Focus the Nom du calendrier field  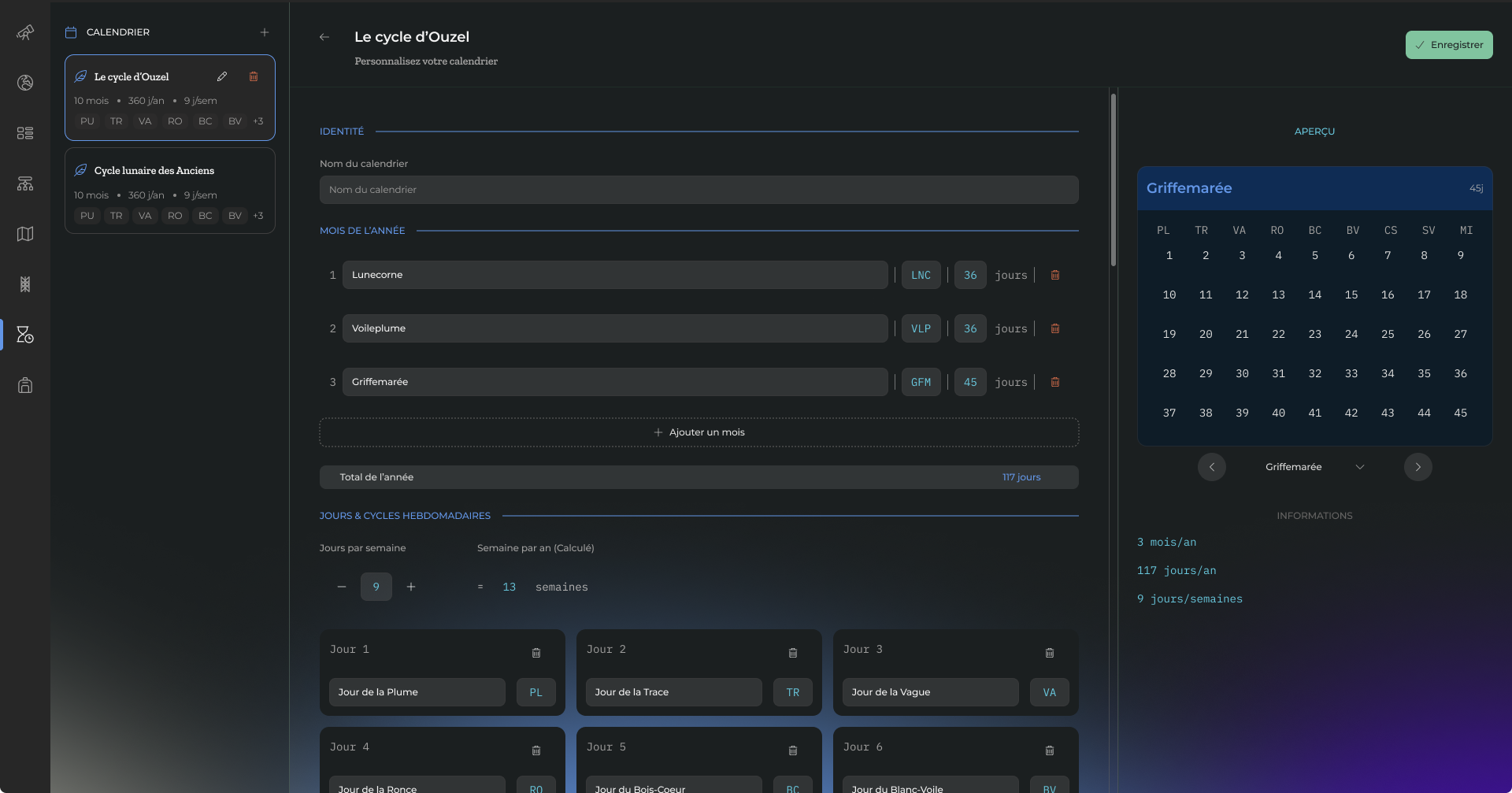[x=699, y=190]
